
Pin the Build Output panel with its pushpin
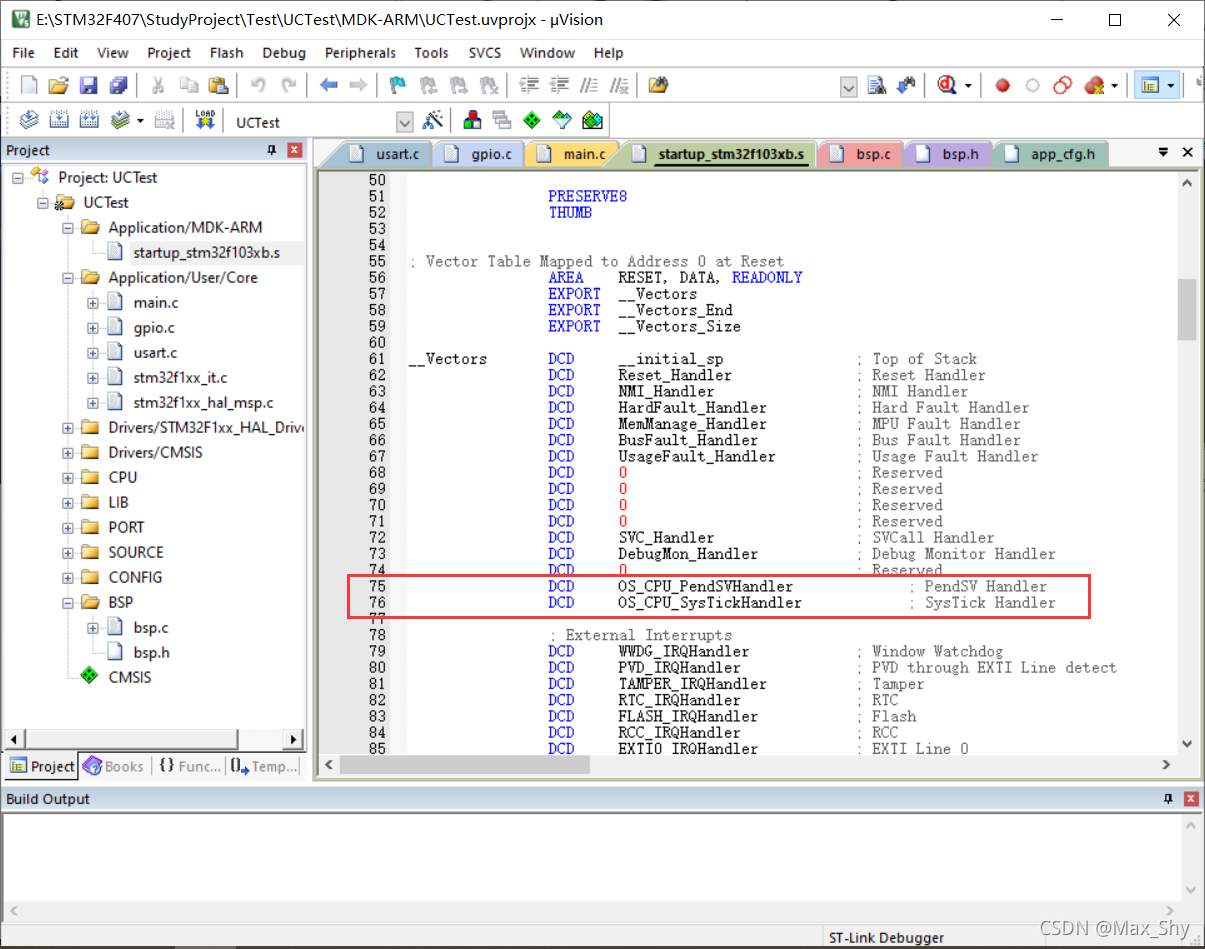(x=1168, y=799)
